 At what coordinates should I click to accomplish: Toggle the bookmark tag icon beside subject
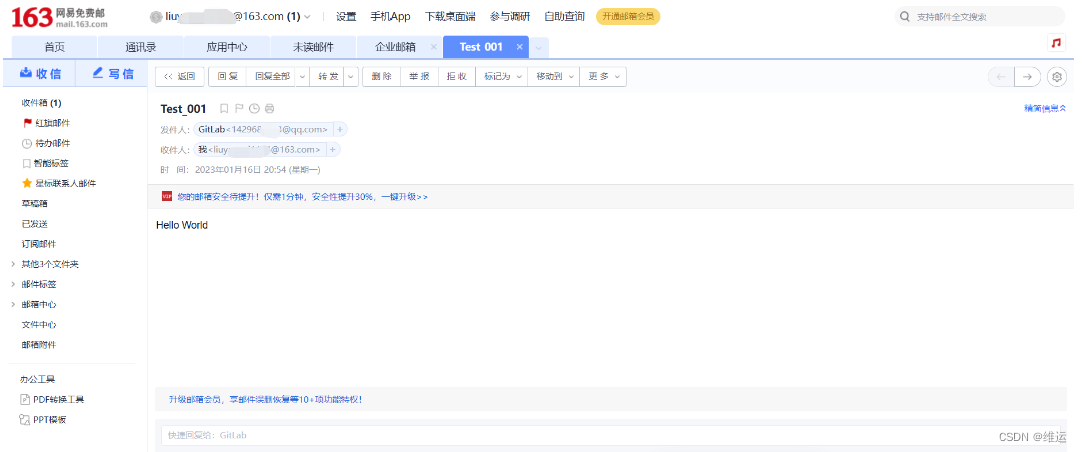pos(224,108)
